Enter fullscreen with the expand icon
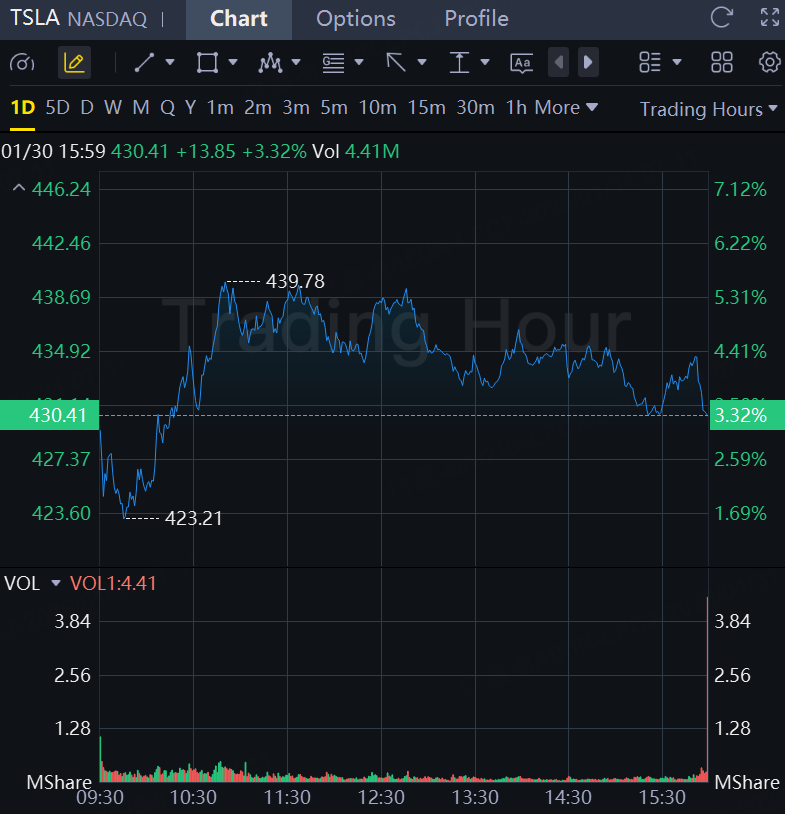Viewport: 785px width, 814px height. pyautogui.click(x=770, y=17)
